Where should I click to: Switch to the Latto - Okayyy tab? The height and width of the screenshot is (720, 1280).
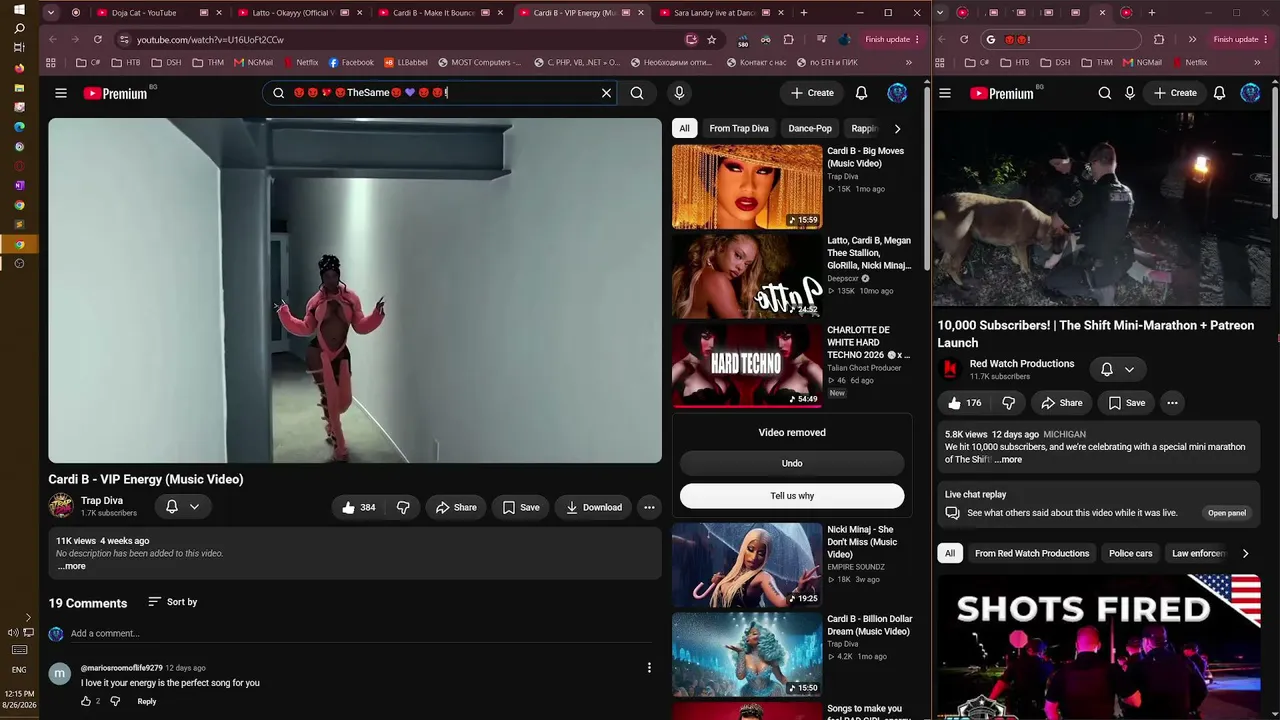[x=293, y=13]
